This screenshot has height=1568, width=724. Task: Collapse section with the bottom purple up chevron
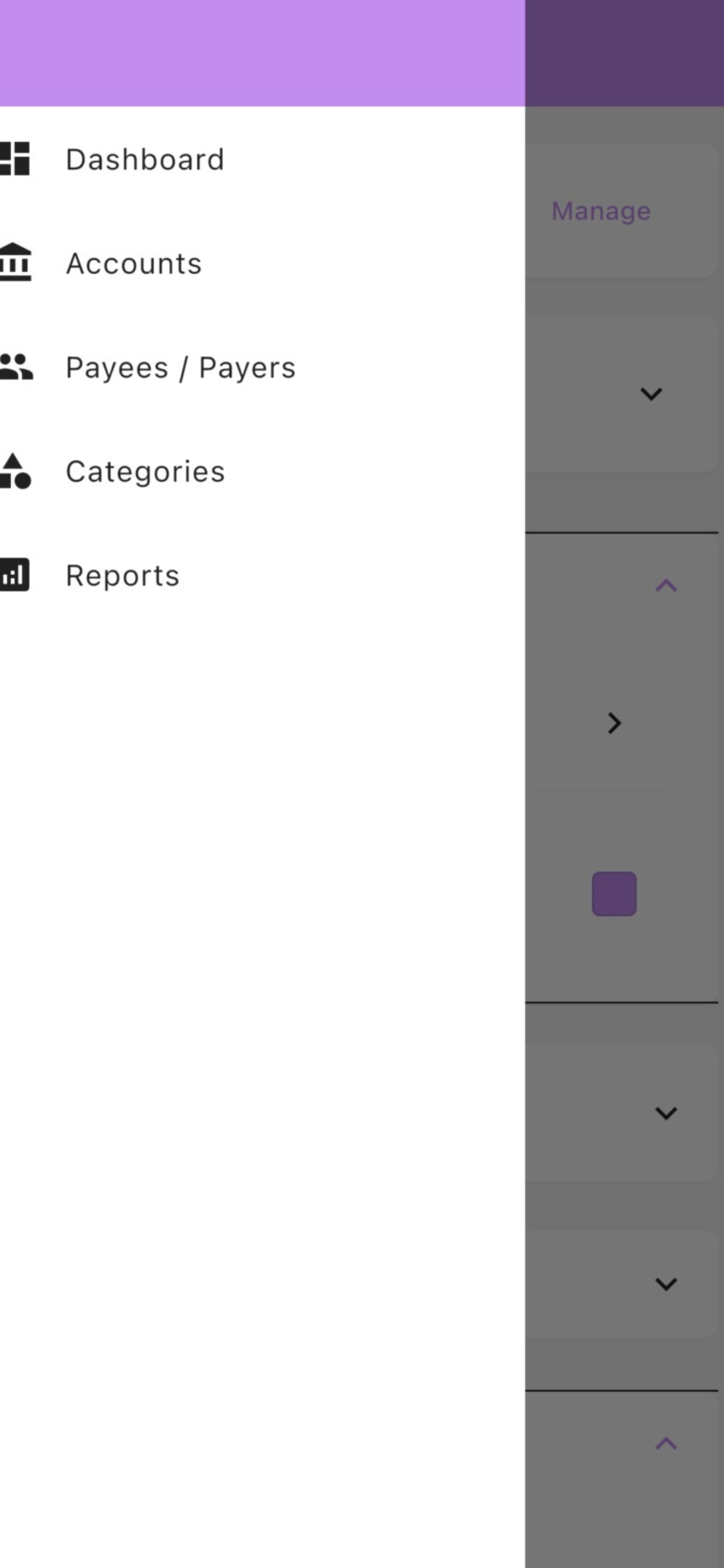click(666, 1444)
